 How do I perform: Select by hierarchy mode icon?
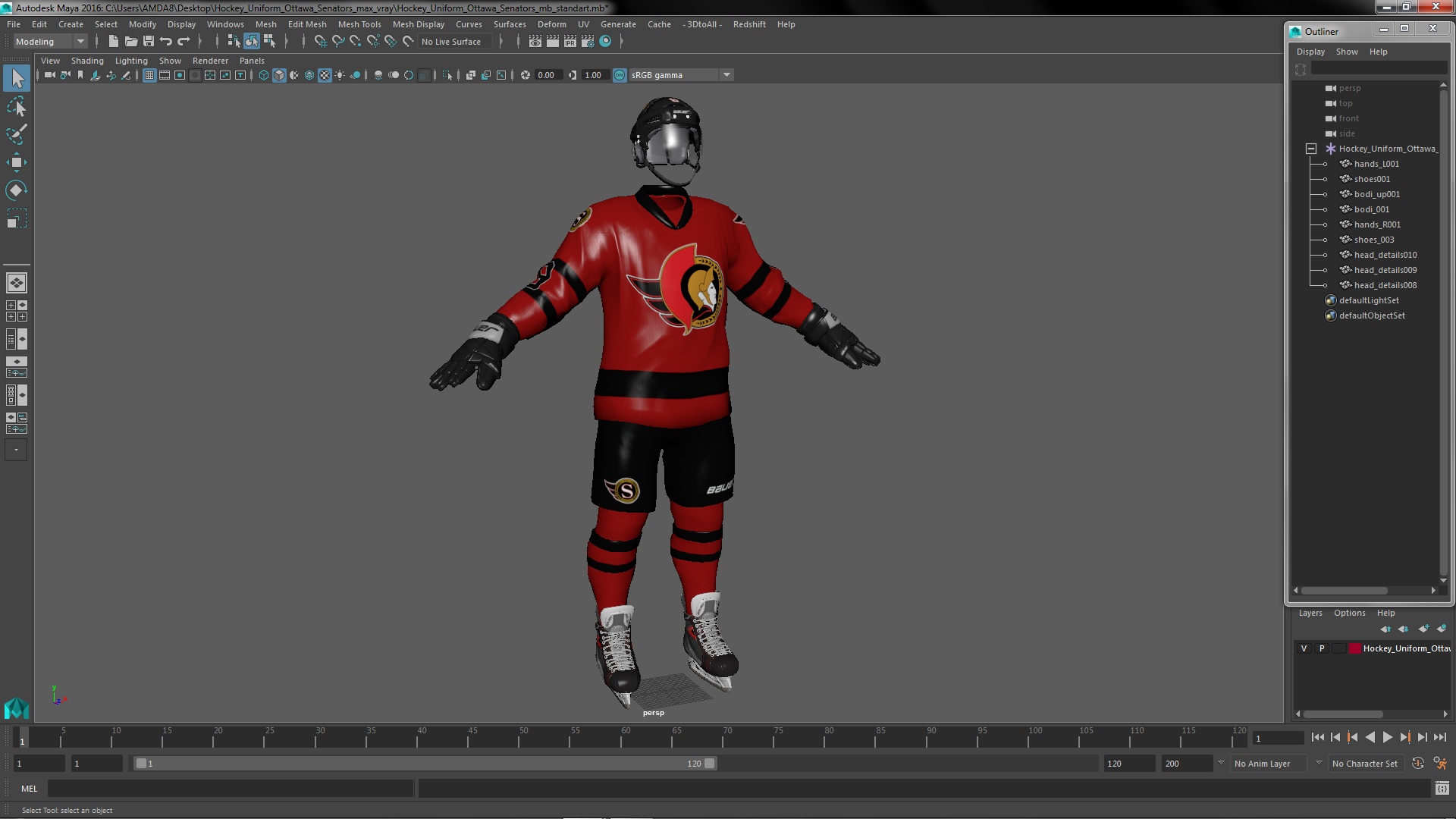click(x=234, y=42)
